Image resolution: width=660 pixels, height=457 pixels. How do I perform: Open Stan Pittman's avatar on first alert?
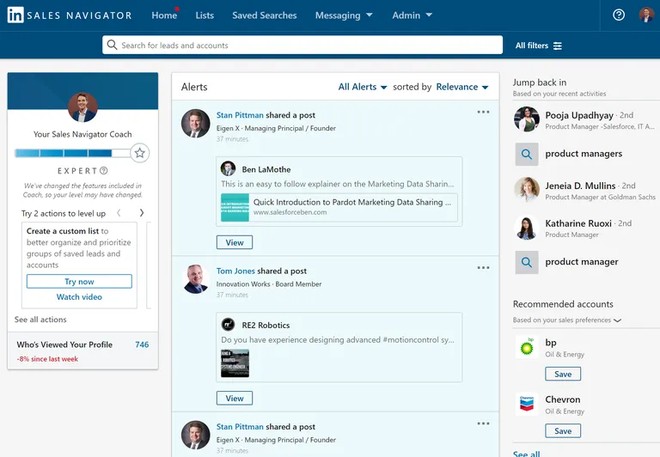(x=195, y=124)
